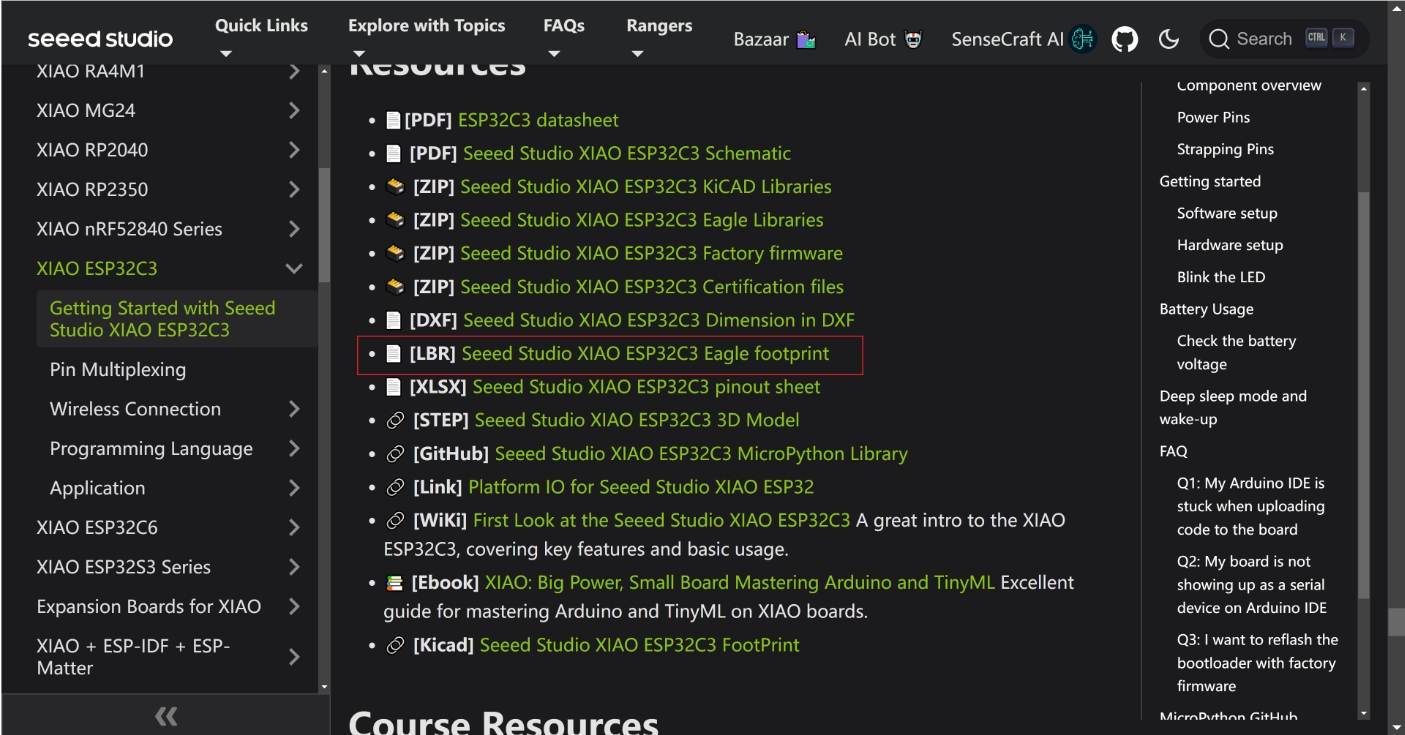Click the page vertical scrollbar thumb
This screenshot has height=735, width=1405.
tap(1396, 622)
